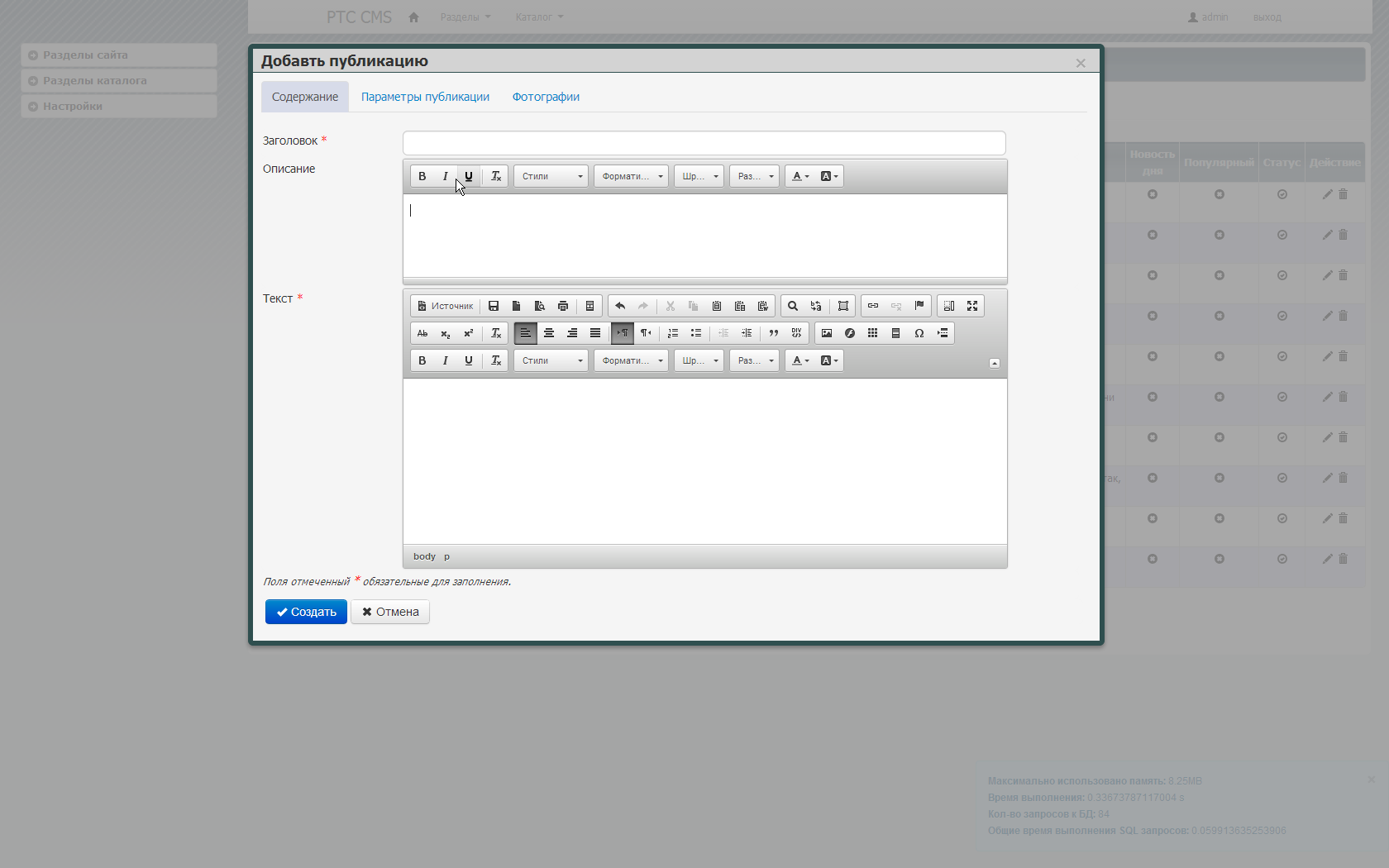Click the Источник source button in Текст editor
1389x868 pixels.
coord(446,306)
